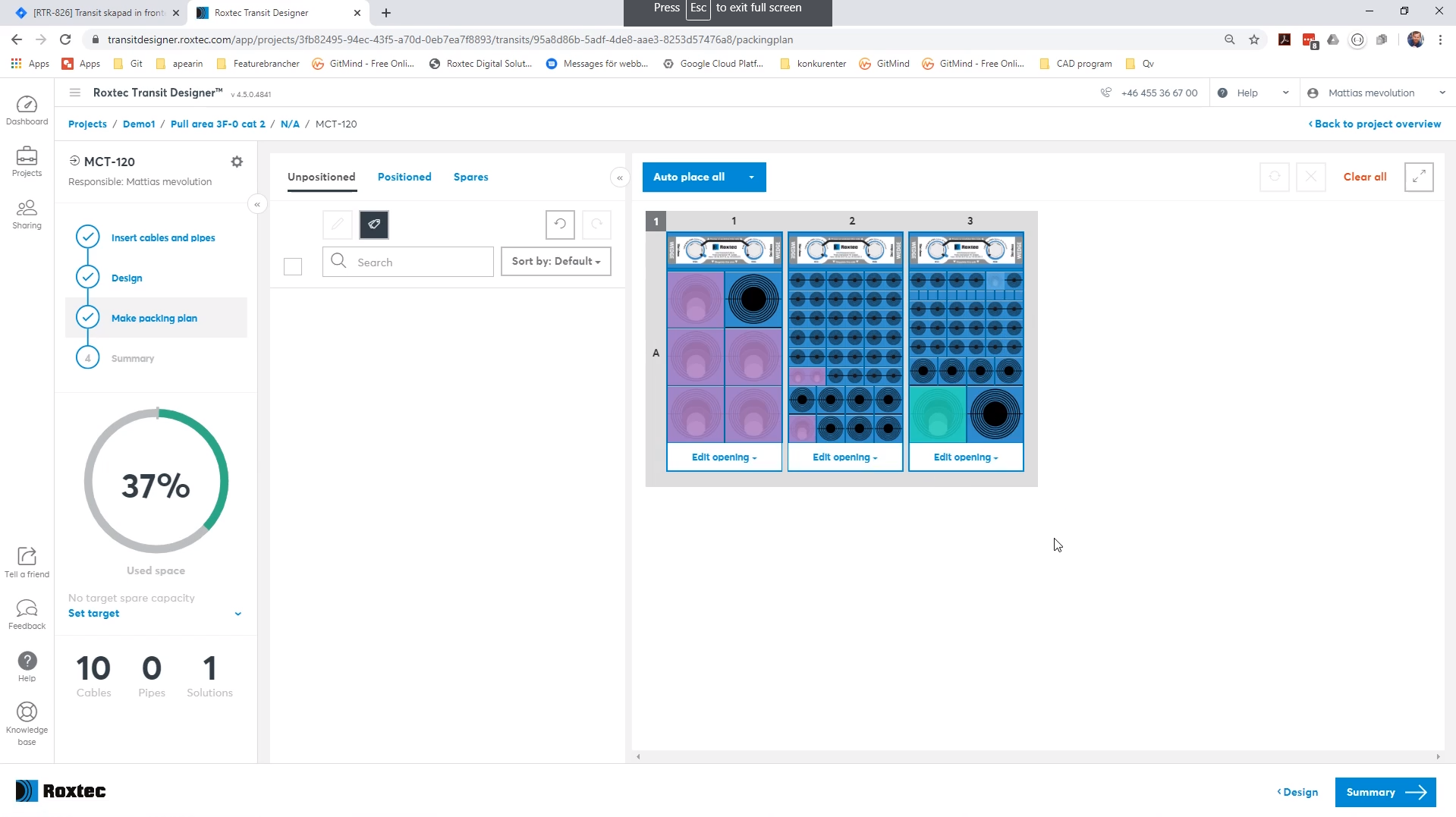Open Knowledge base from sidebar
Viewport: 1456px width, 817px height.
(27, 724)
